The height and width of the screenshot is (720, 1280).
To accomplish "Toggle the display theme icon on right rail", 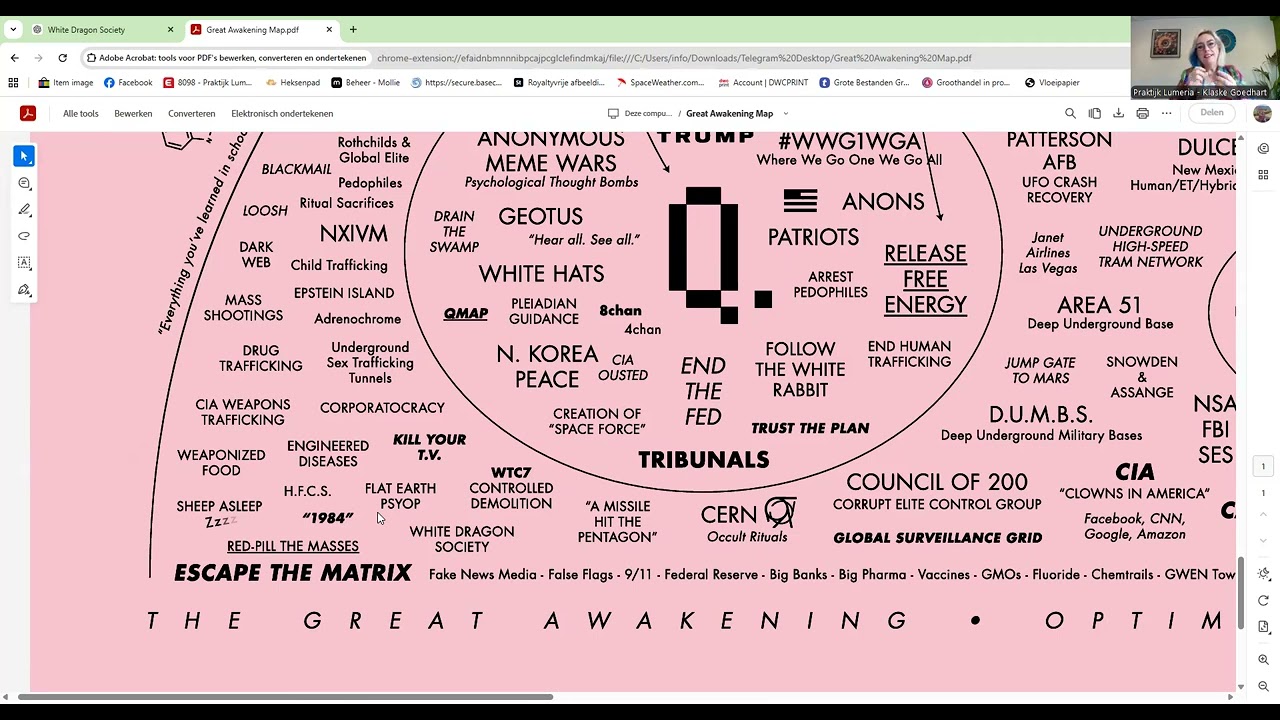I will [x=1263, y=574].
